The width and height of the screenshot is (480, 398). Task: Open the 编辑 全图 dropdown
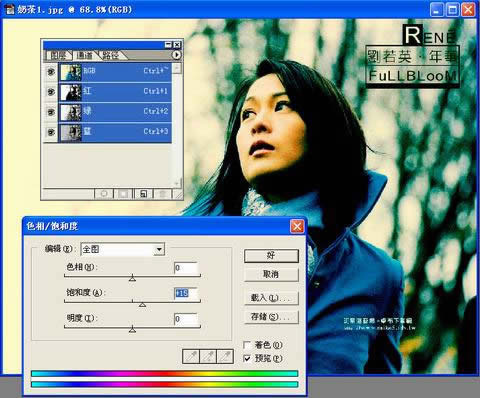click(123, 249)
